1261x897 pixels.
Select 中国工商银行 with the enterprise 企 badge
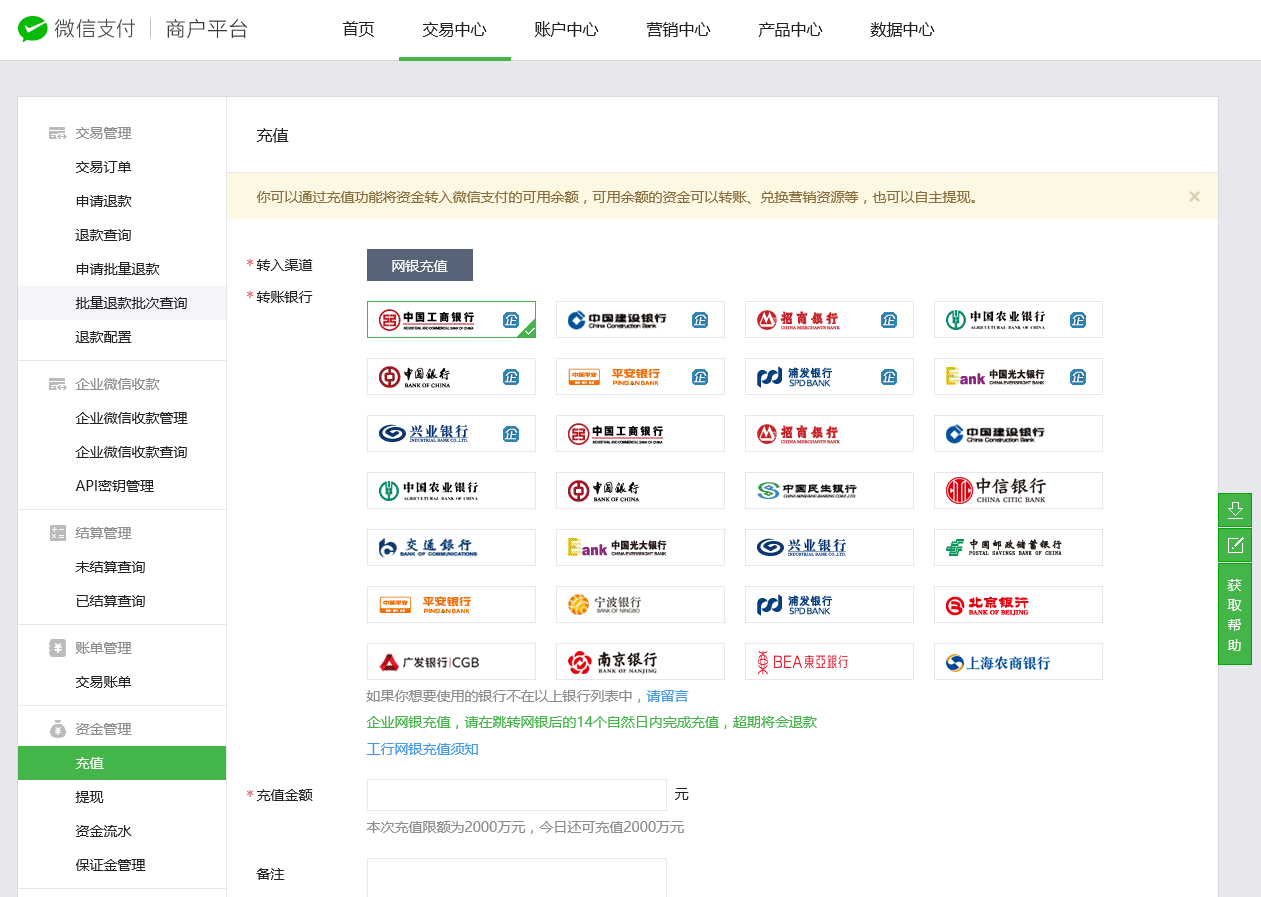[451, 320]
